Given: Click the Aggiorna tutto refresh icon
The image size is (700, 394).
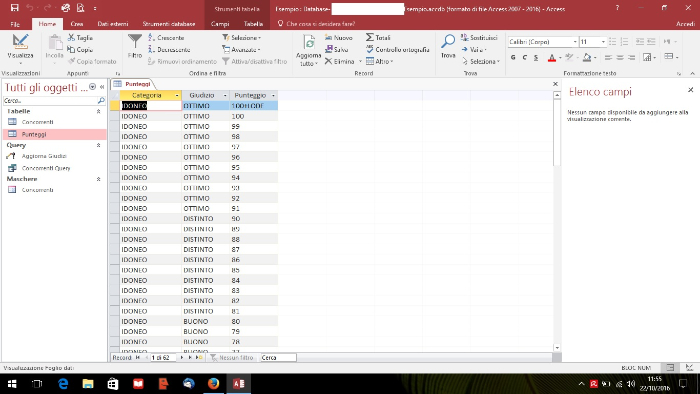Looking at the screenshot, I should pyautogui.click(x=308, y=43).
